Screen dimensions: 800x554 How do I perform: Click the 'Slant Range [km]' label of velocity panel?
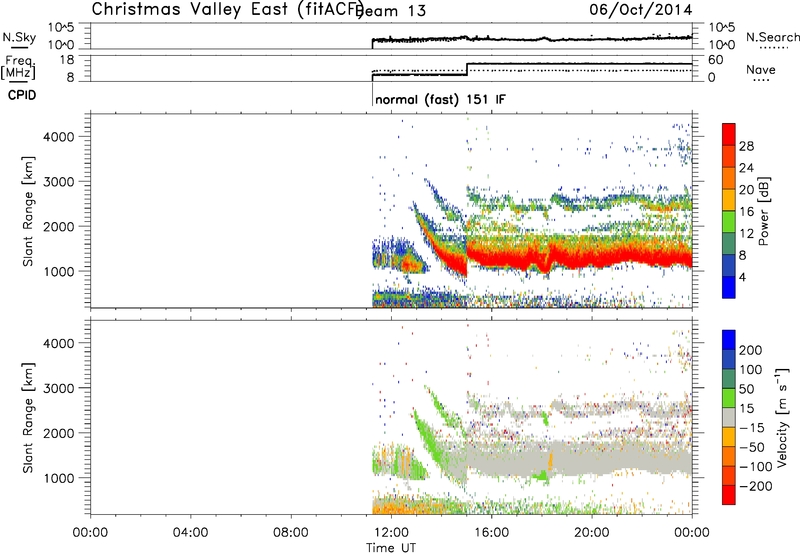pos(28,418)
